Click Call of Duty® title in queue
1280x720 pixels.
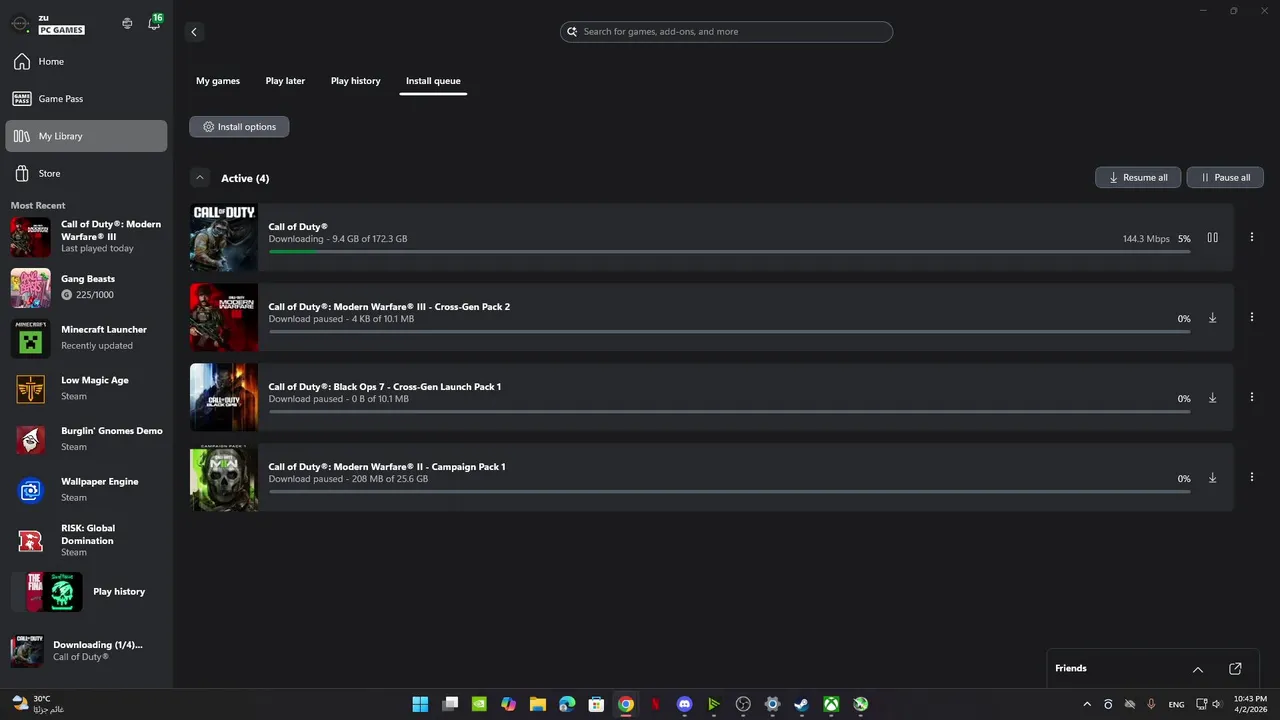(298, 227)
